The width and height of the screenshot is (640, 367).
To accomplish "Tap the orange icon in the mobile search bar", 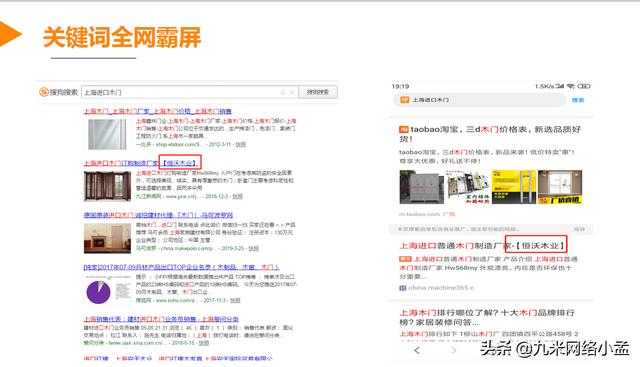I will pyautogui.click(x=404, y=100).
